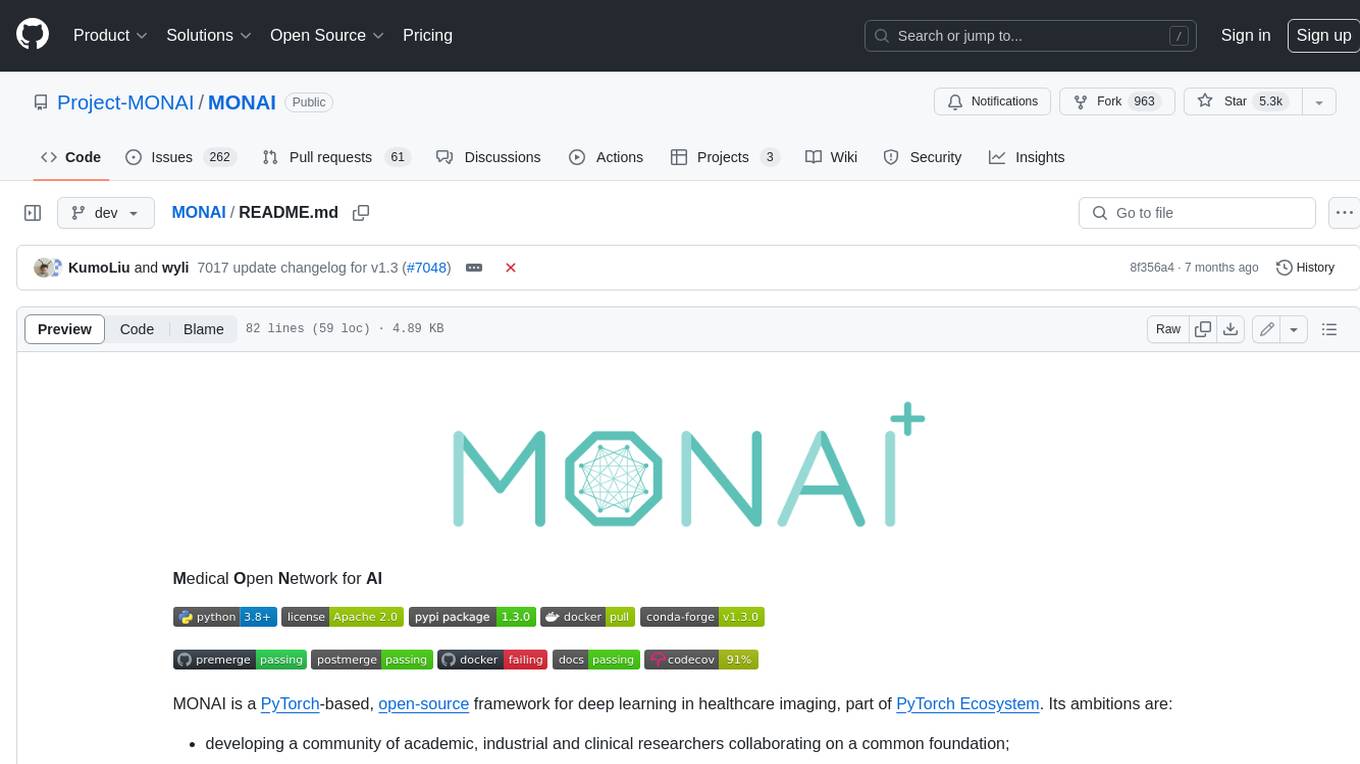Open the Discussions tab
This screenshot has height=764, width=1360.
click(x=489, y=157)
